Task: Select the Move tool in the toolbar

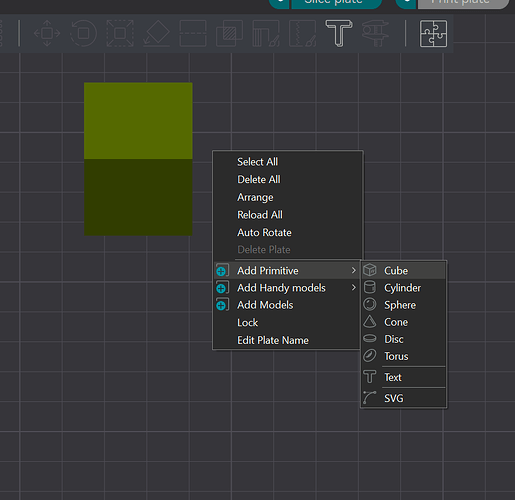Action: (47, 33)
